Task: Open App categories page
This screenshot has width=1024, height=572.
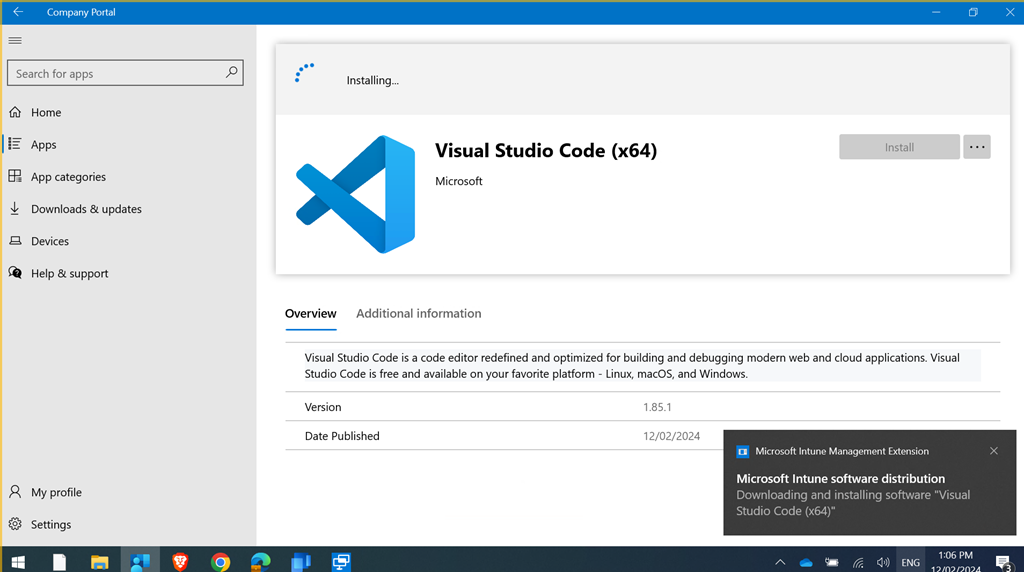Action: pos(68,177)
